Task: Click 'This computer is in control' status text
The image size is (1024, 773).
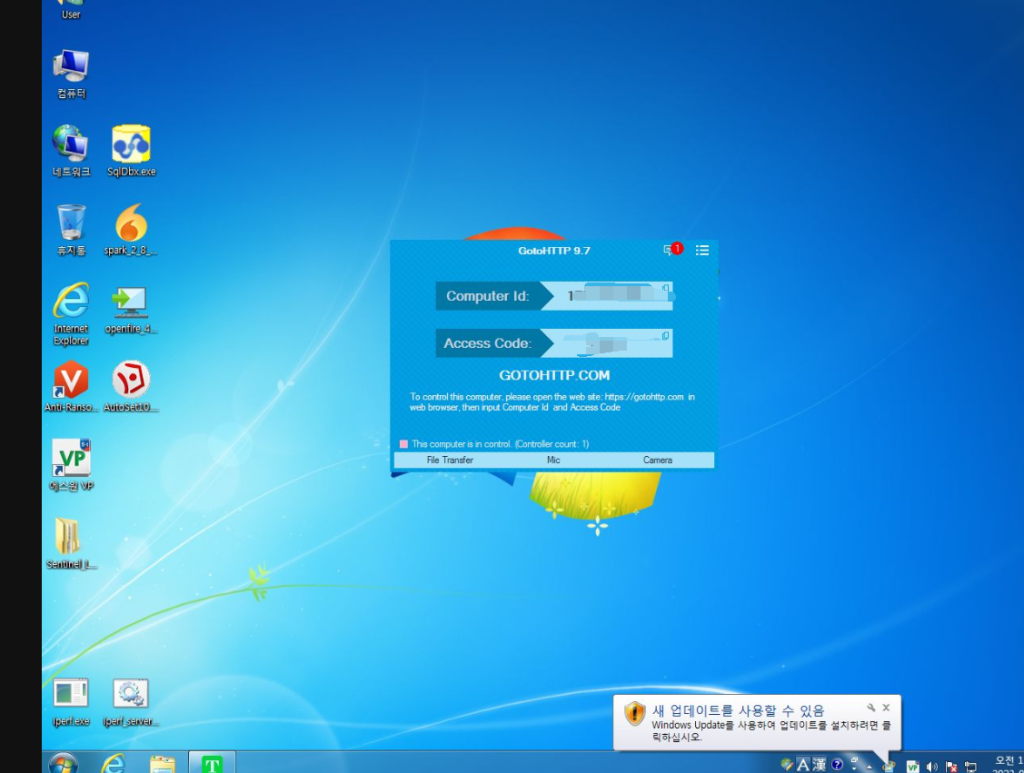Action: pos(500,444)
